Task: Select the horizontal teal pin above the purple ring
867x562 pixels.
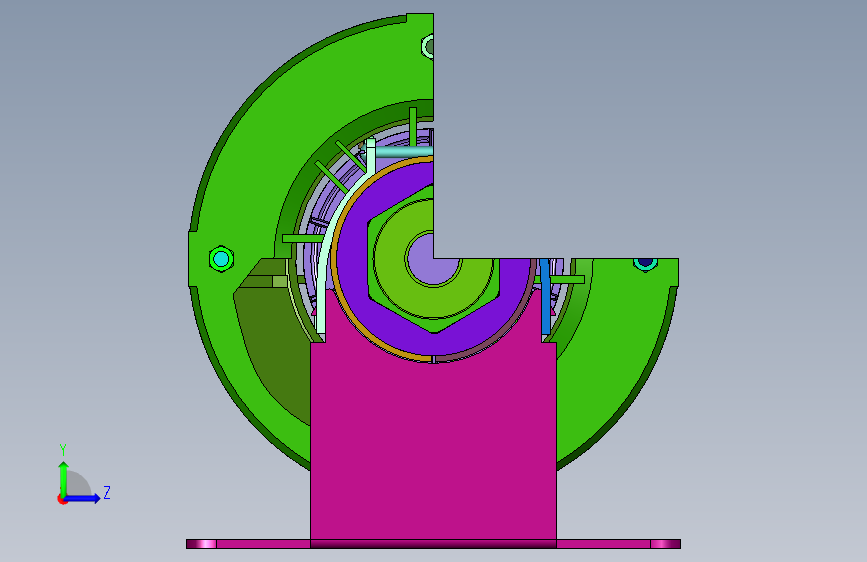Action: [404, 152]
